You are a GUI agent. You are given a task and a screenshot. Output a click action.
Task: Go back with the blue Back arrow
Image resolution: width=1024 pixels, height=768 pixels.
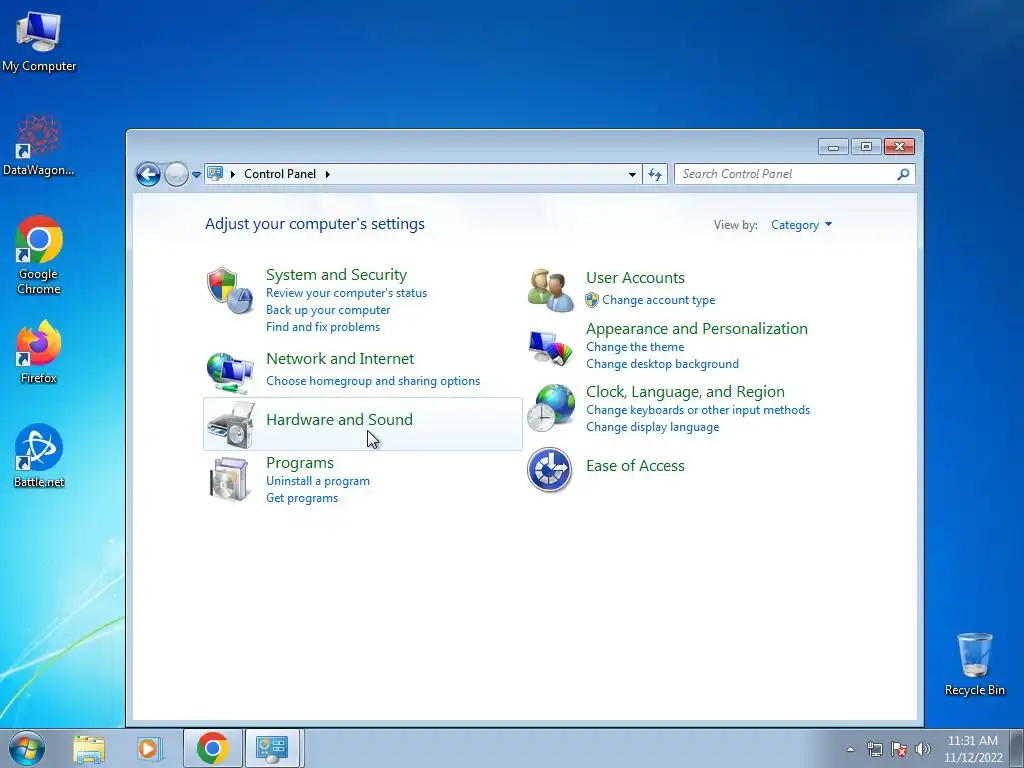coord(148,174)
